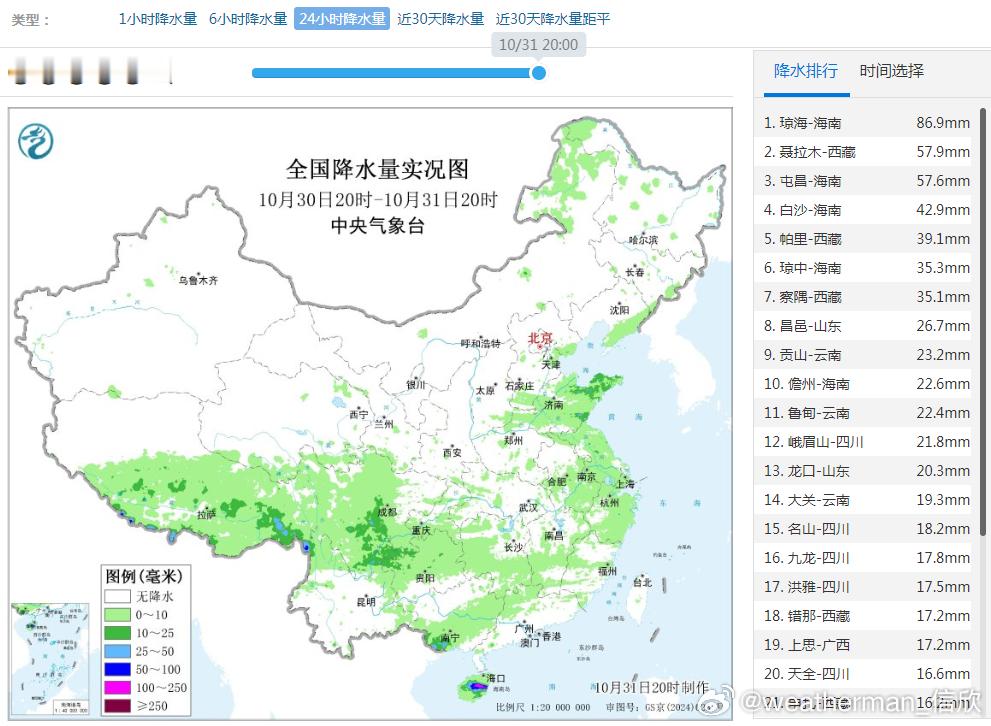Switch to the 1小时降水量 view
The width and height of the screenshot is (991, 726).
(x=156, y=18)
